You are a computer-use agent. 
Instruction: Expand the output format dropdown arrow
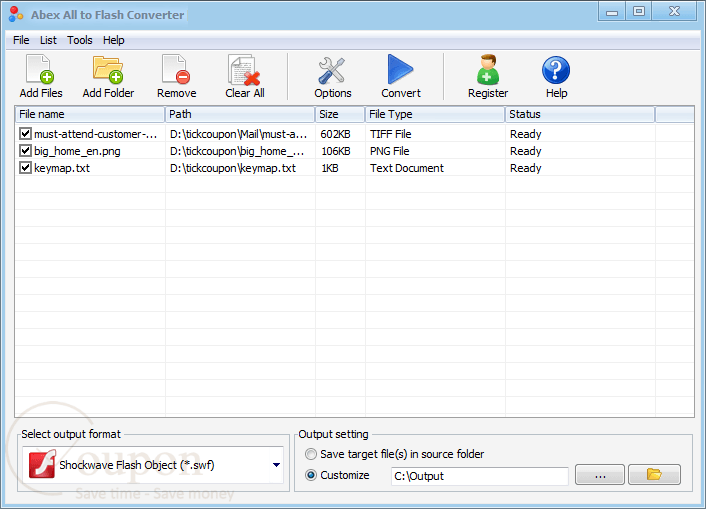pyautogui.click(x=276, y=465)
